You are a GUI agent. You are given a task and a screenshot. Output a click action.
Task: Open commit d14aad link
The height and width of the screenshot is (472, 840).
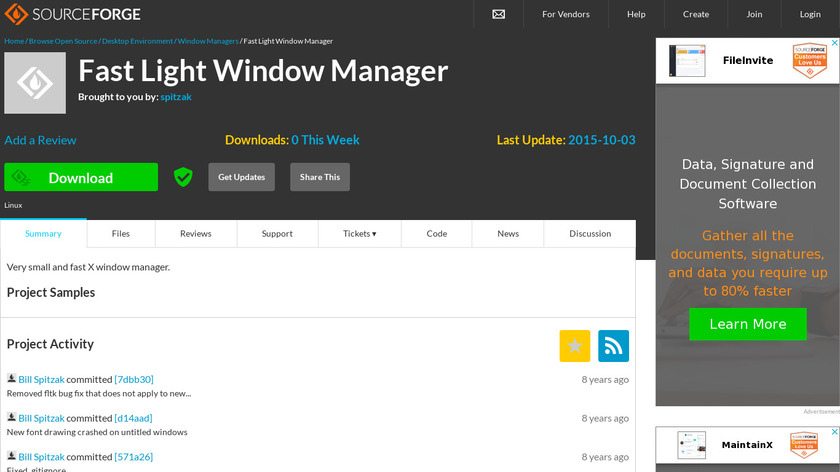(133, 418)
